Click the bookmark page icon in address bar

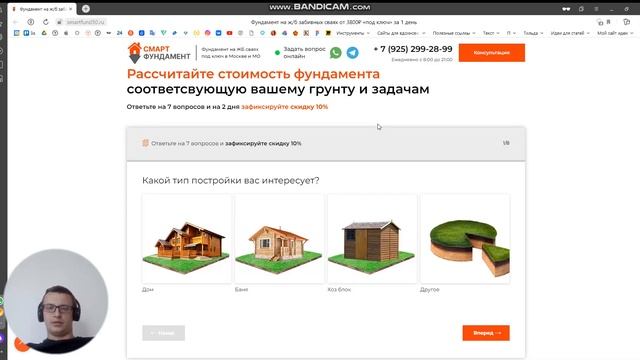click(609, 22)
